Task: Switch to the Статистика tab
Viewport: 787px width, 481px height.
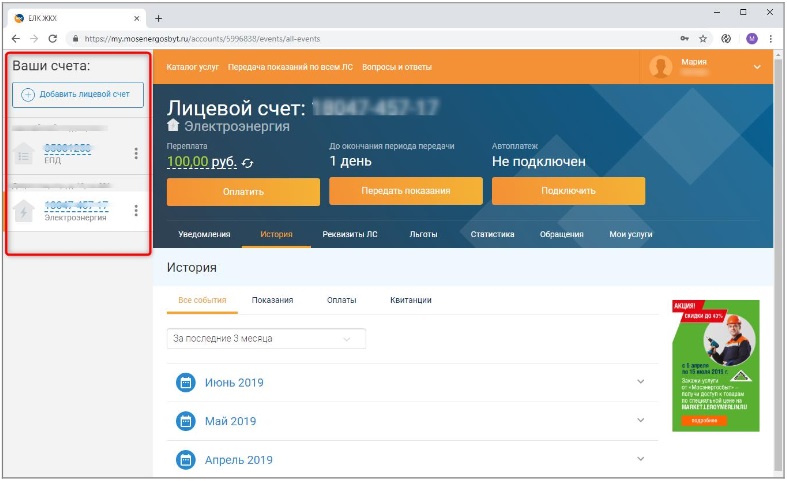Action: (492, 234)
